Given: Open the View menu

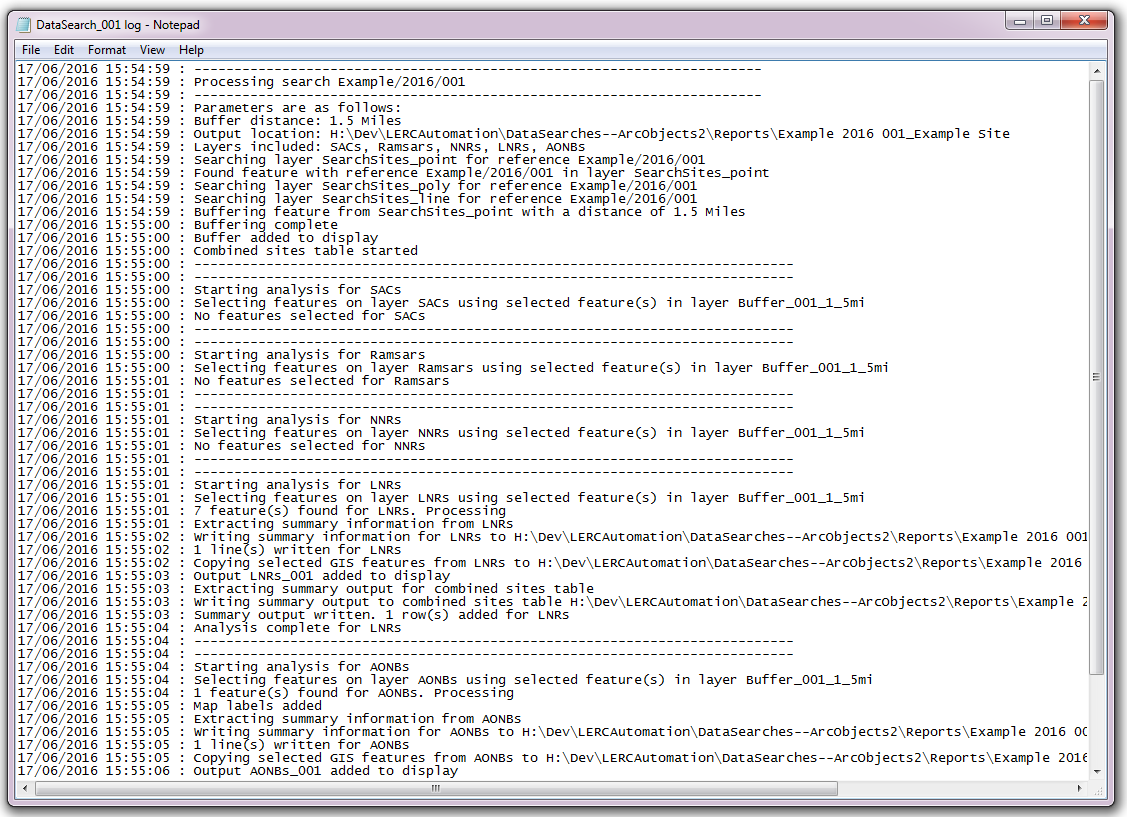Looking at the screenshot, I should click(152, 50).
